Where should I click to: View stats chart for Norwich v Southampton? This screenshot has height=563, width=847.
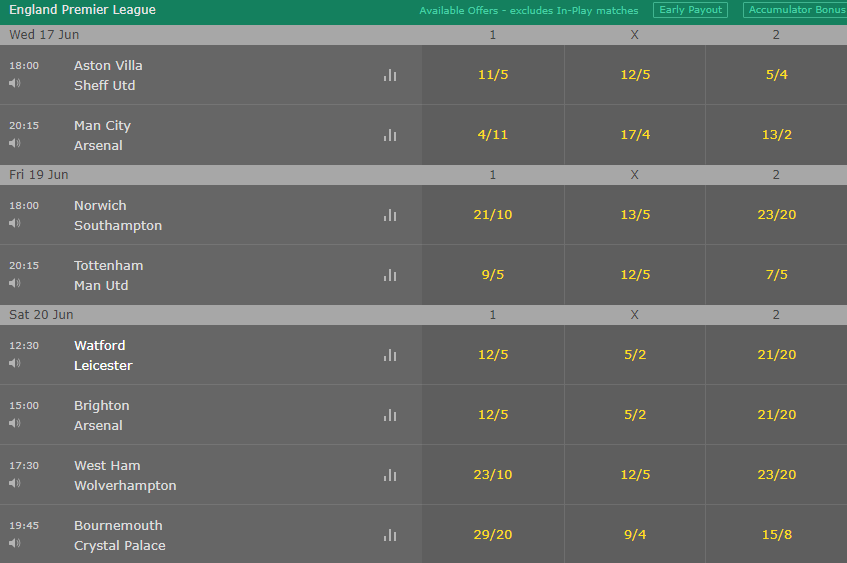[390, 215]
